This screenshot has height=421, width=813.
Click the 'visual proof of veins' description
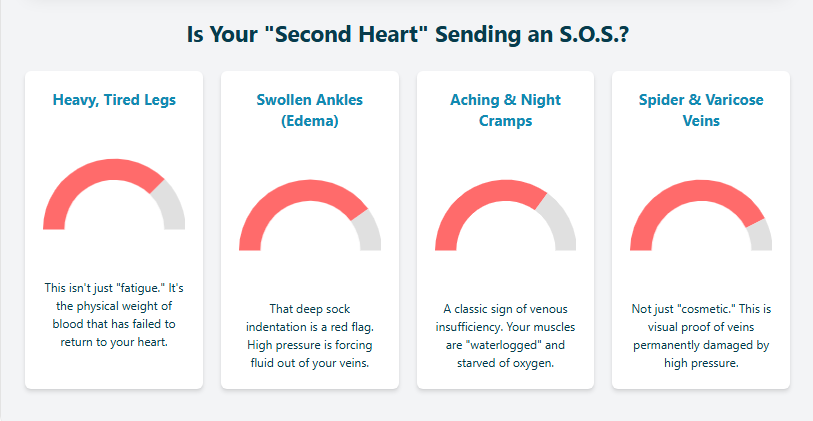pyautogui.click(x=701, y=327)
